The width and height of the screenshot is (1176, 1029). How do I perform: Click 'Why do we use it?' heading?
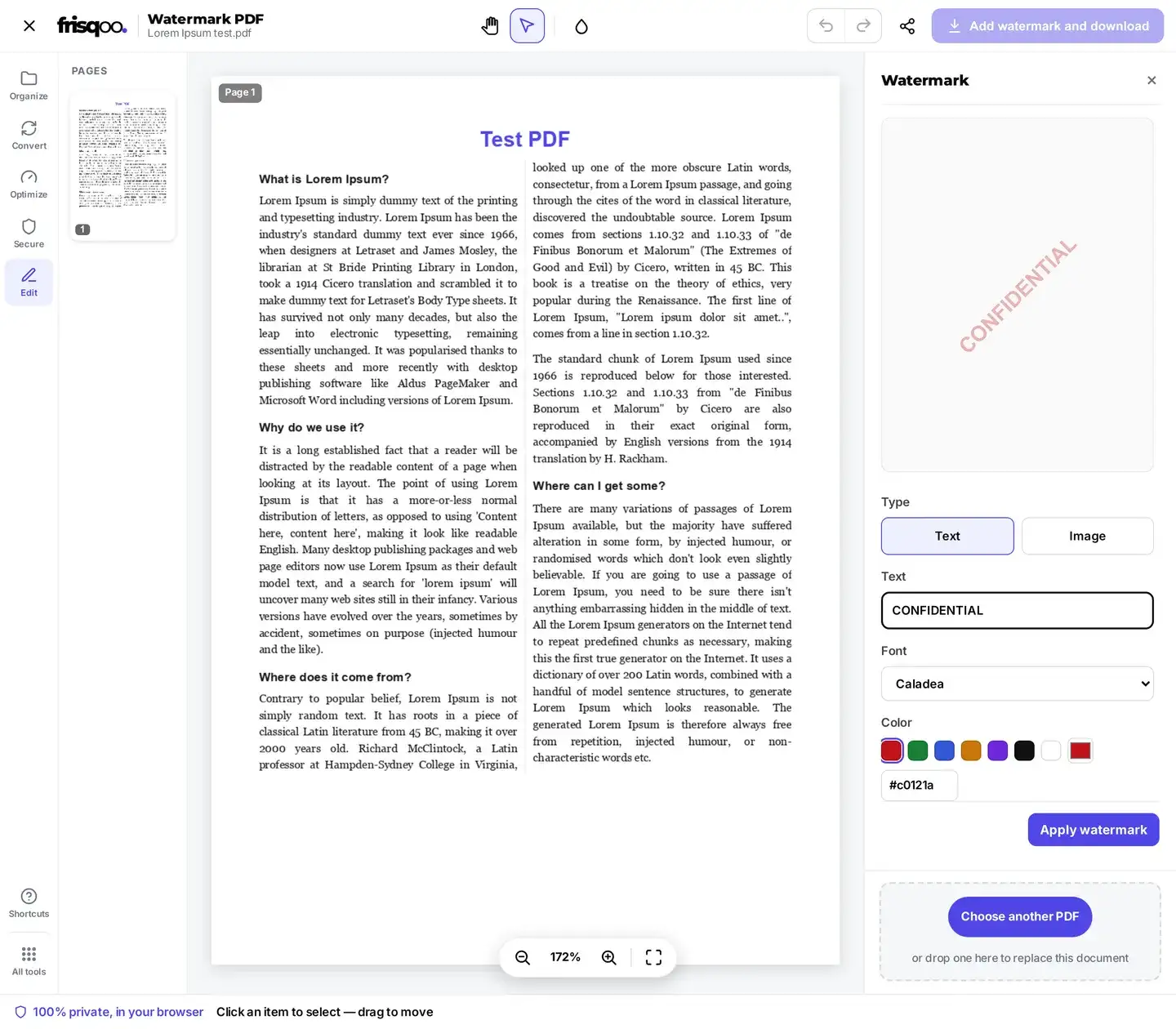coord(311,428)
